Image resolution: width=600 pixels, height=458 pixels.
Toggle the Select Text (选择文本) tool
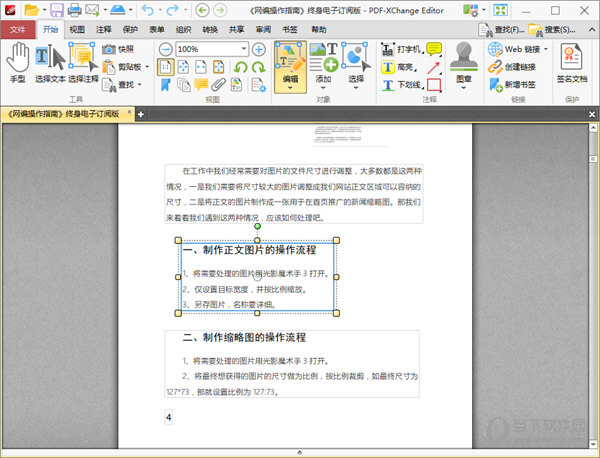click(47, 62)
